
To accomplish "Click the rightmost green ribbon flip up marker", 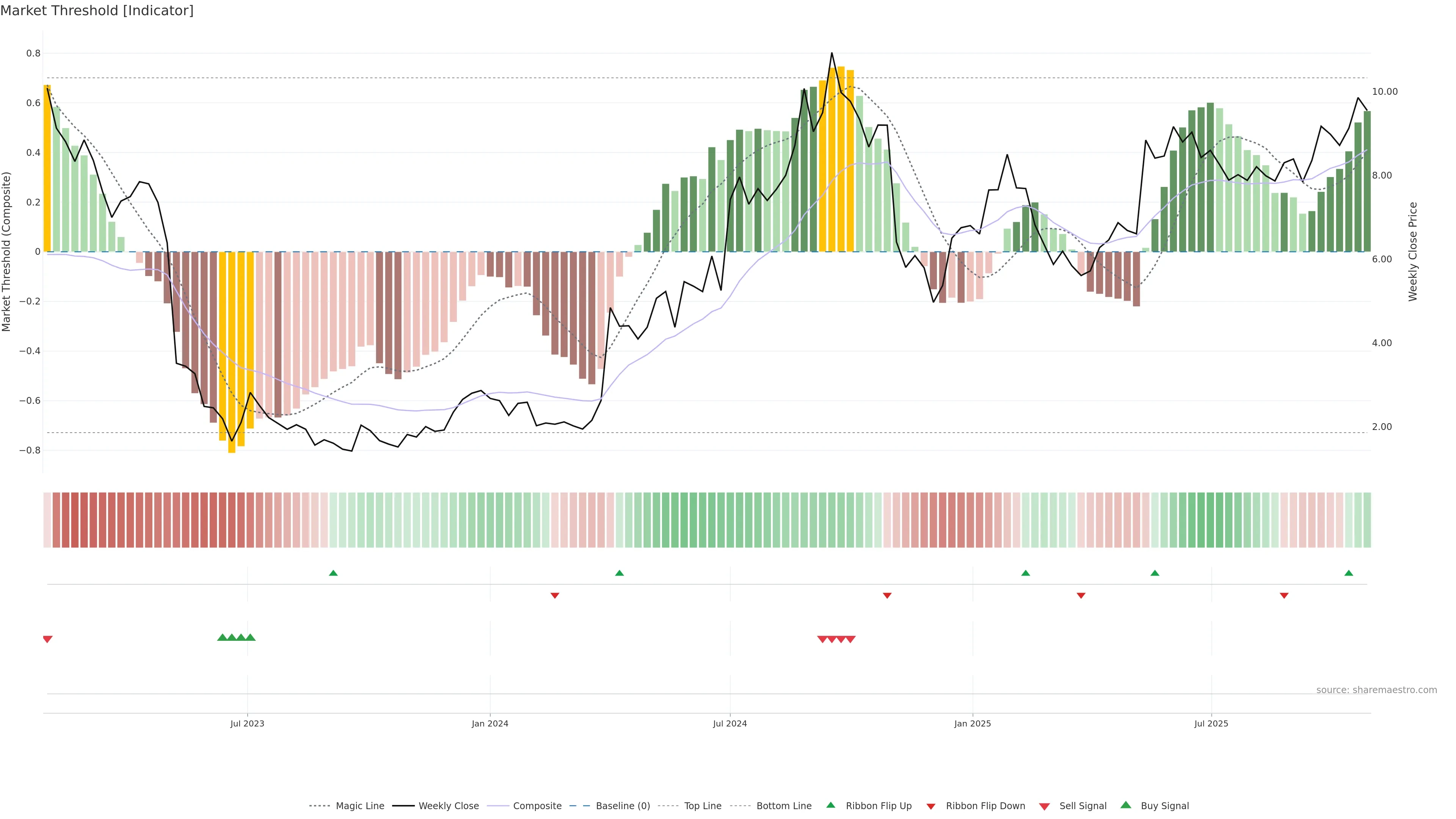I will coord(1349,573).
